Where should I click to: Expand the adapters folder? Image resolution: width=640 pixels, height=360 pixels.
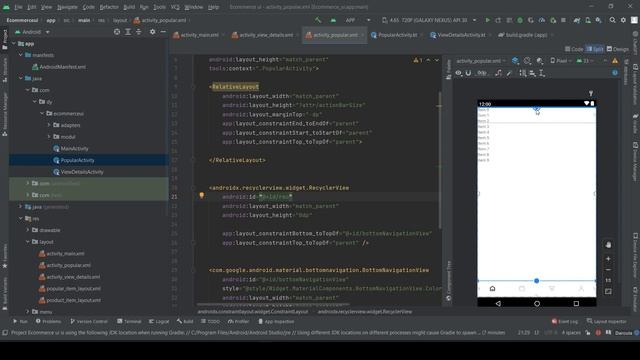(x=49, y=125)
